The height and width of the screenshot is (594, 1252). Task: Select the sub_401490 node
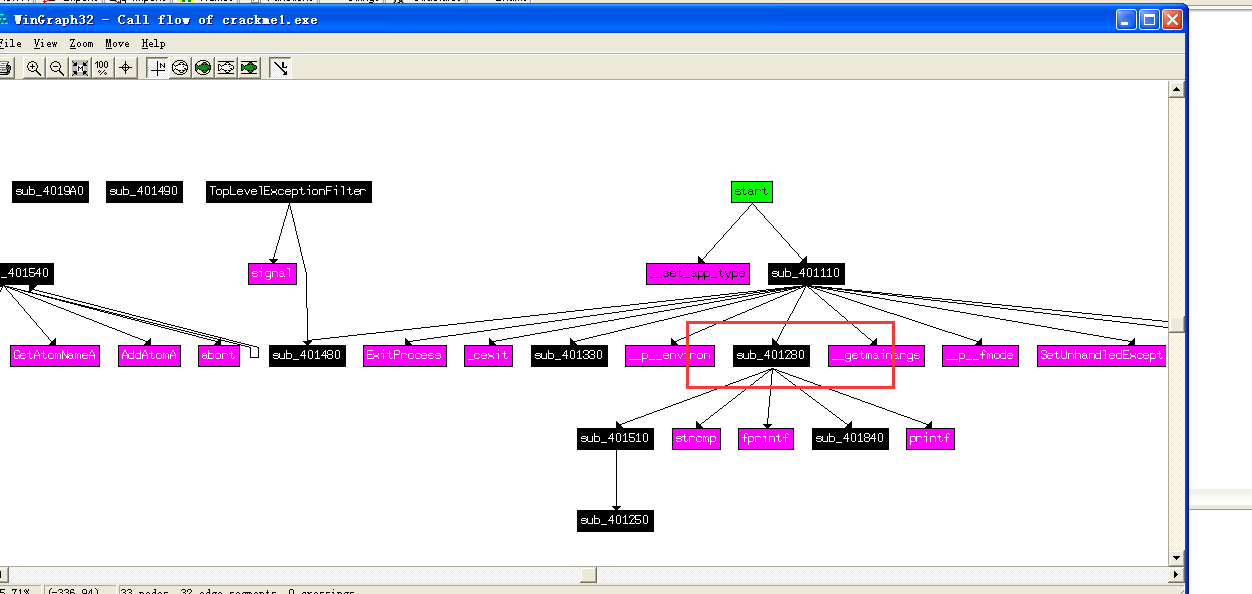[x=144, y=191]
